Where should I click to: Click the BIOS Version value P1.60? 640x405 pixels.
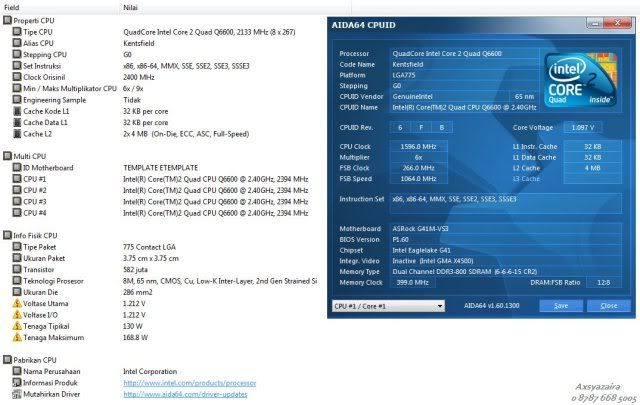(506, 239)
